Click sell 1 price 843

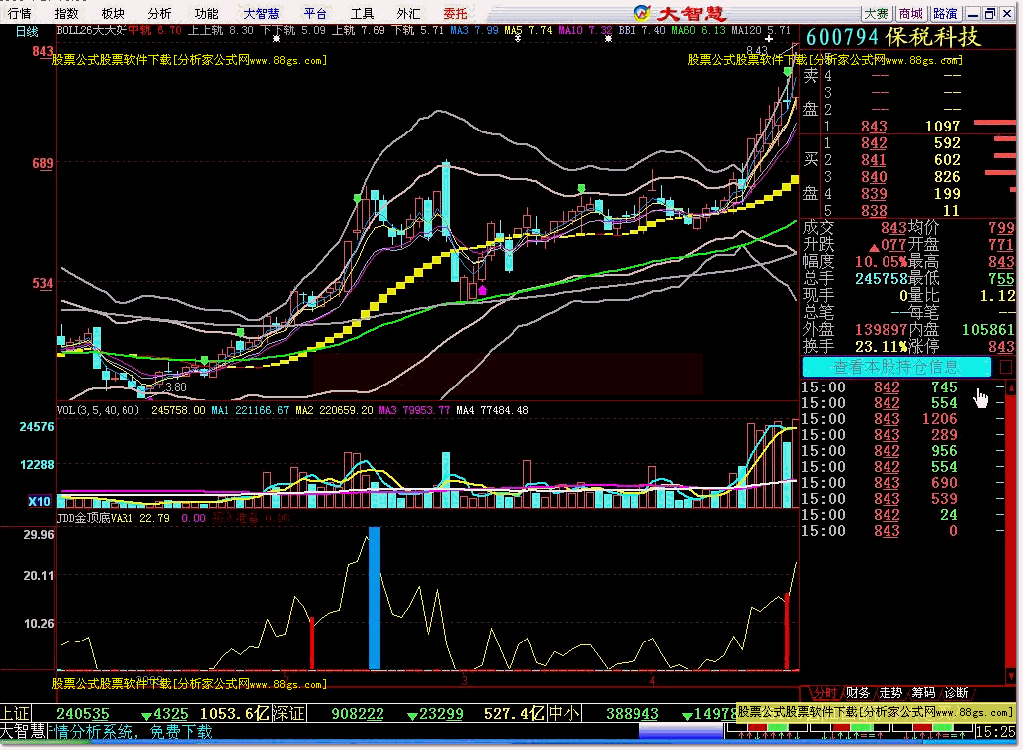pyautogui.click(x=874, y=126)
